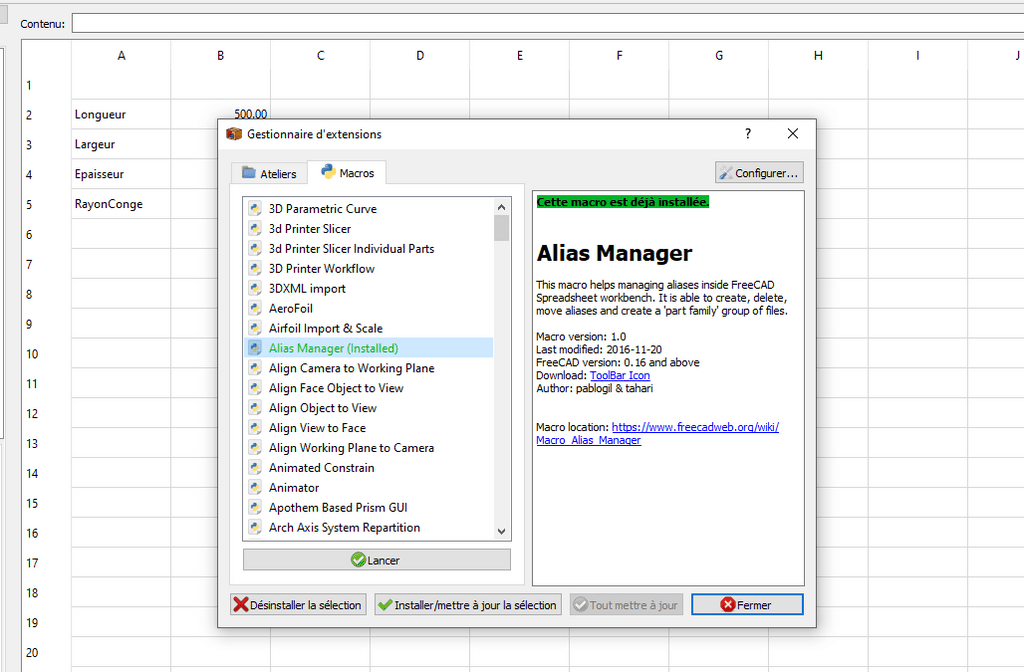Click the Align View to Face icon
Screen dimensions: 1024x672
click(x=255, y=428)
